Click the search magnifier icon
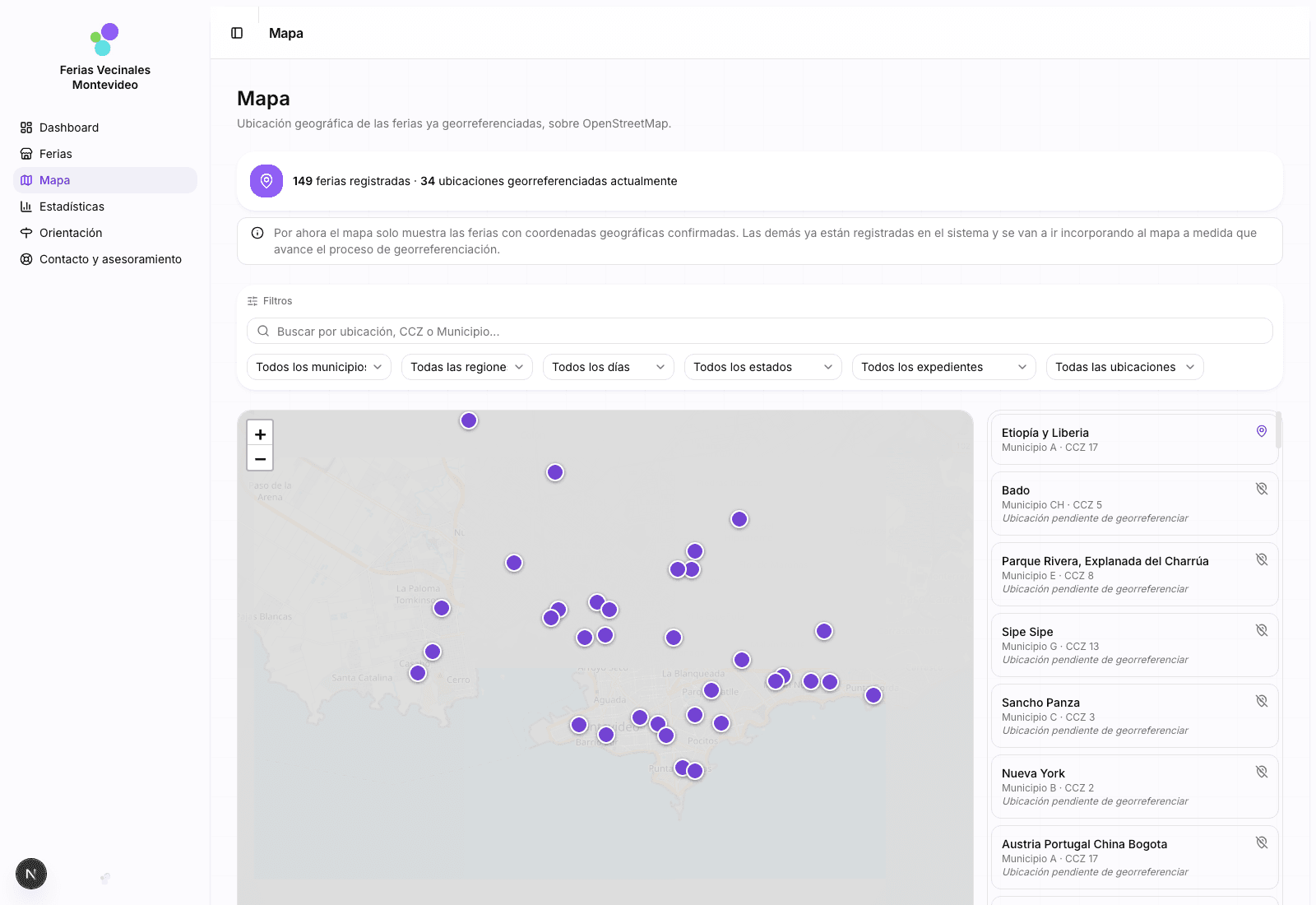Viewport: 1316px width, 905px height. 263,331
